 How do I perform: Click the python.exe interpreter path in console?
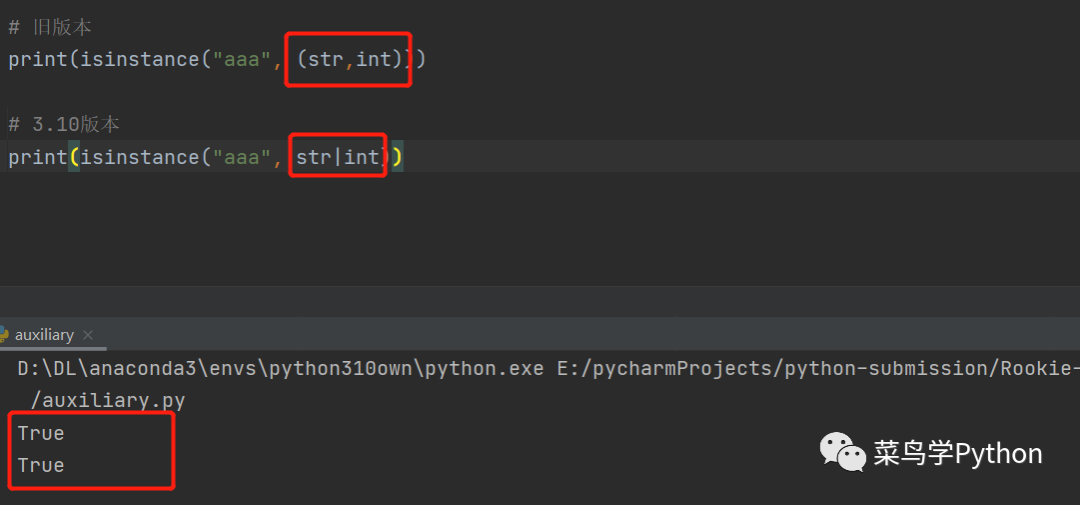280,369
